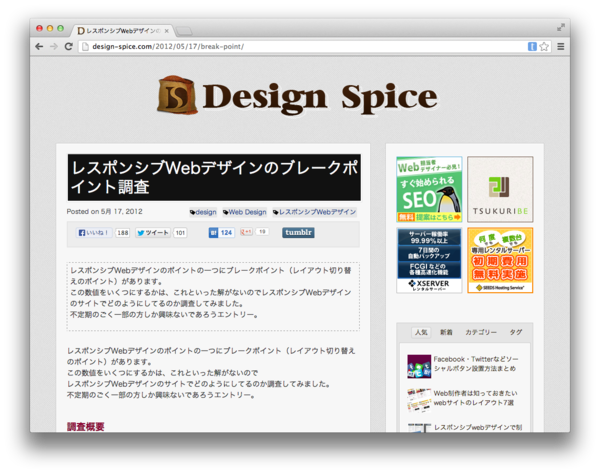Switch to the 新着 sidebar tab

click(x=446, y=332)
